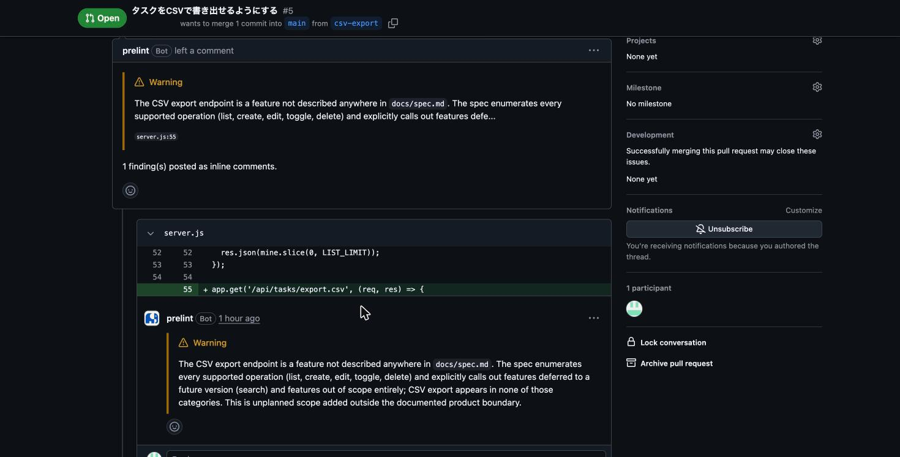Click the Open status badge
This screenshot has height=457, width=900.
coord(102,18)
